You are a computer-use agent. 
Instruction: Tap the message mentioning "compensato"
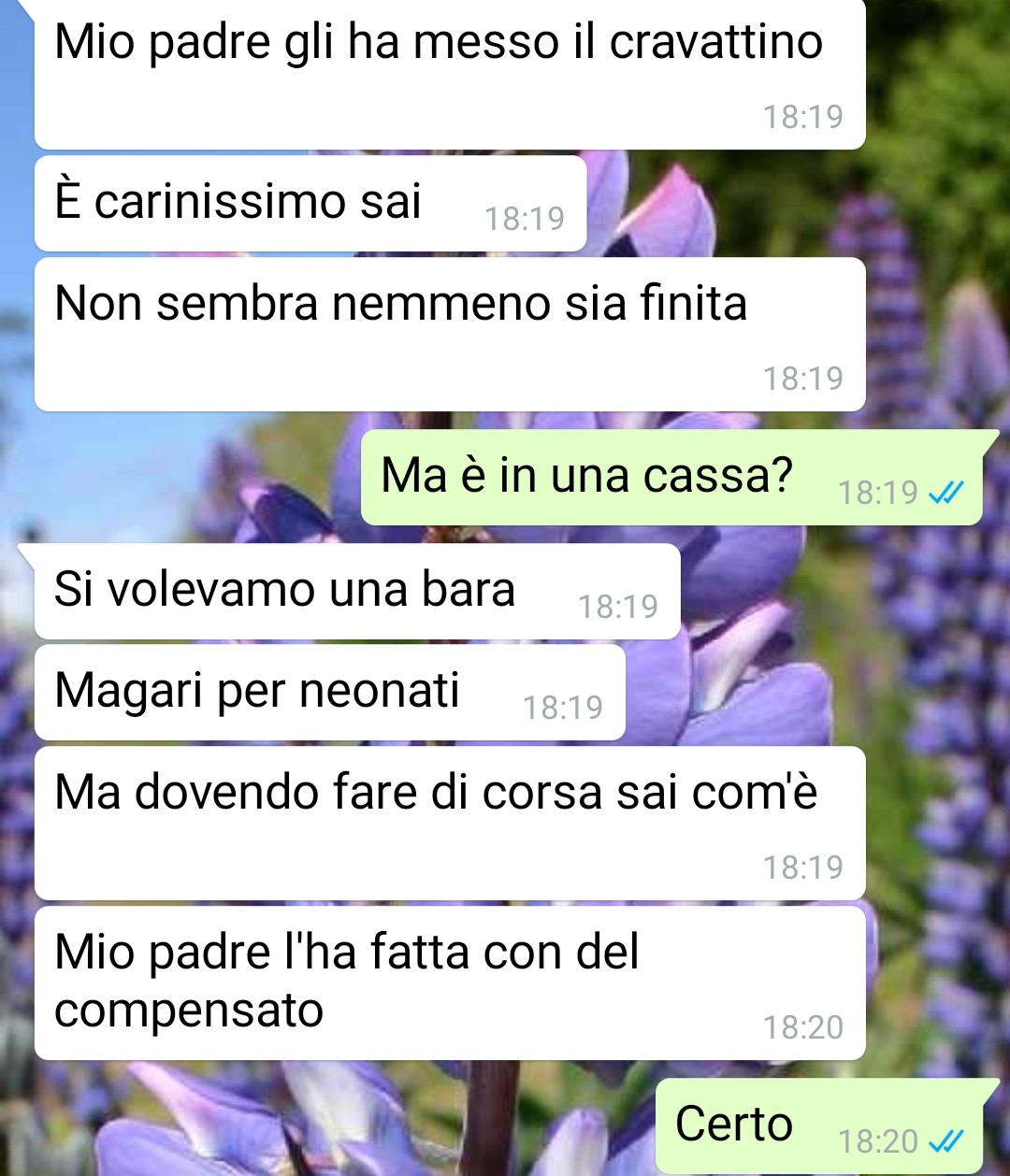[x=450, y=983]
